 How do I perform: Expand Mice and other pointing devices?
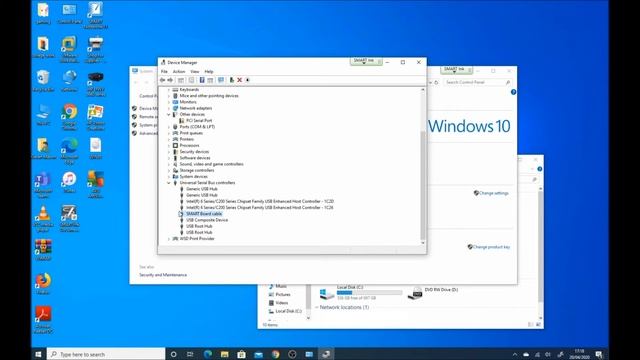pyautogui.click(x=169, y=96)
